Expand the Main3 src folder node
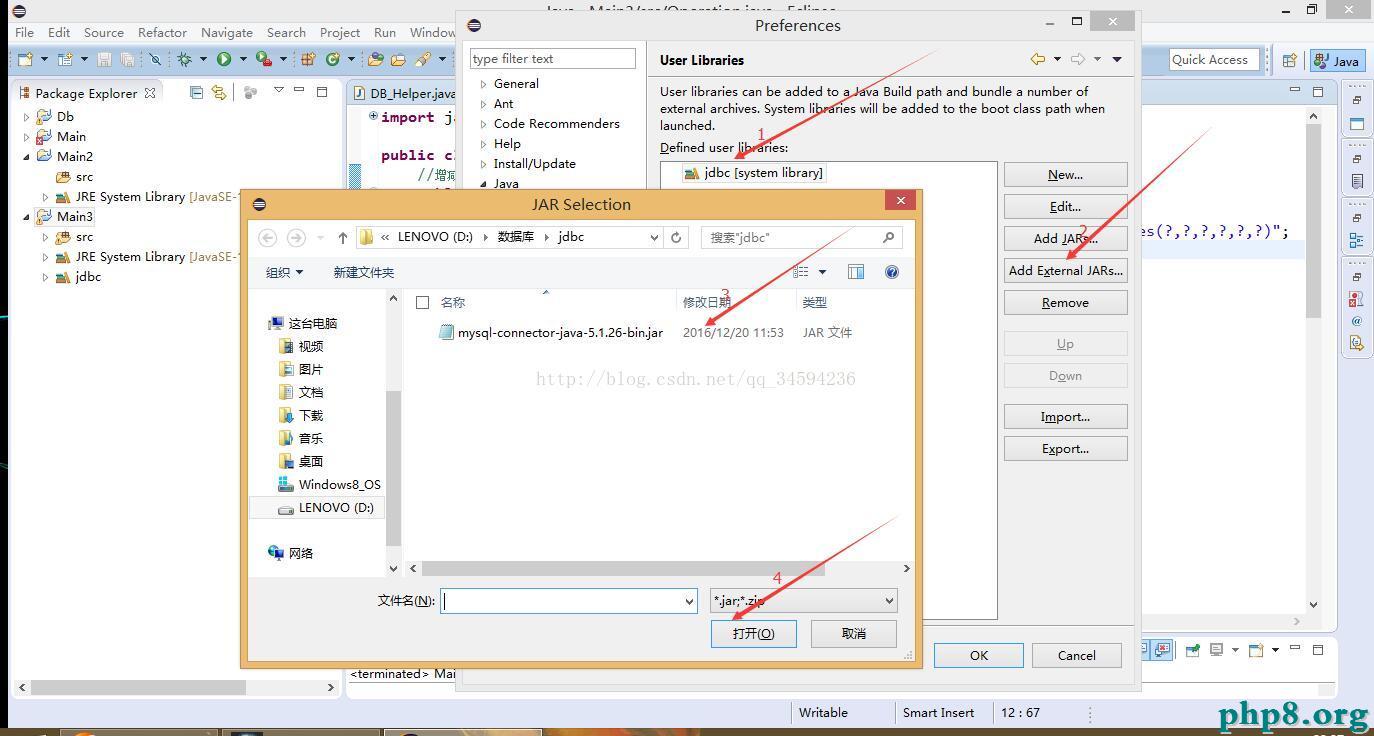1374x736 pixels. point(45,237)
